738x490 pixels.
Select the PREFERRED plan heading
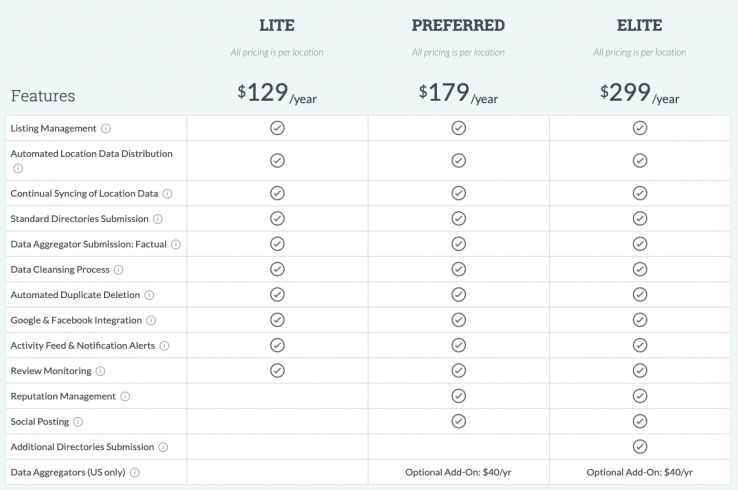458,25
